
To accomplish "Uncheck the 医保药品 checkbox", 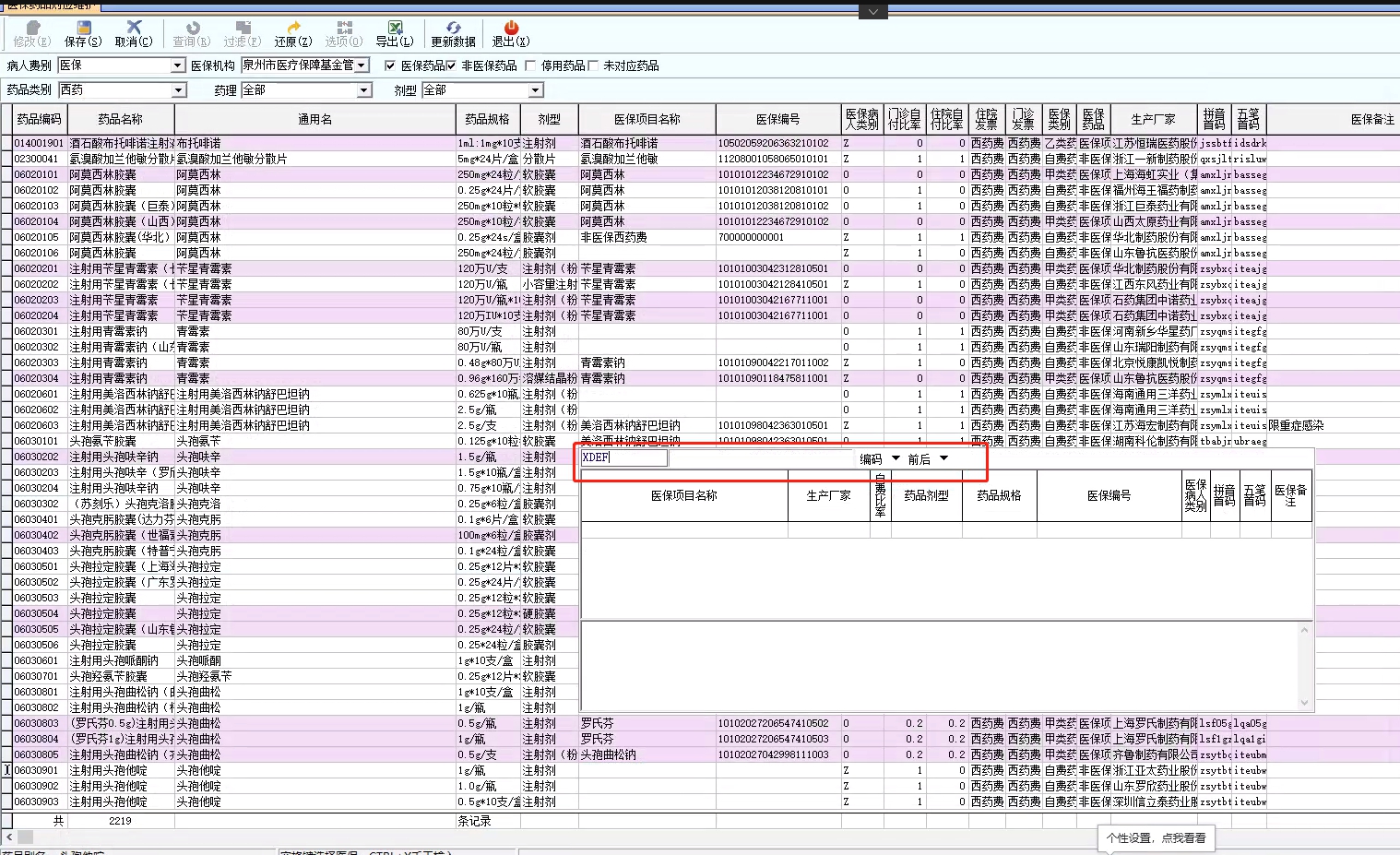I will click(x=390, y=65).
